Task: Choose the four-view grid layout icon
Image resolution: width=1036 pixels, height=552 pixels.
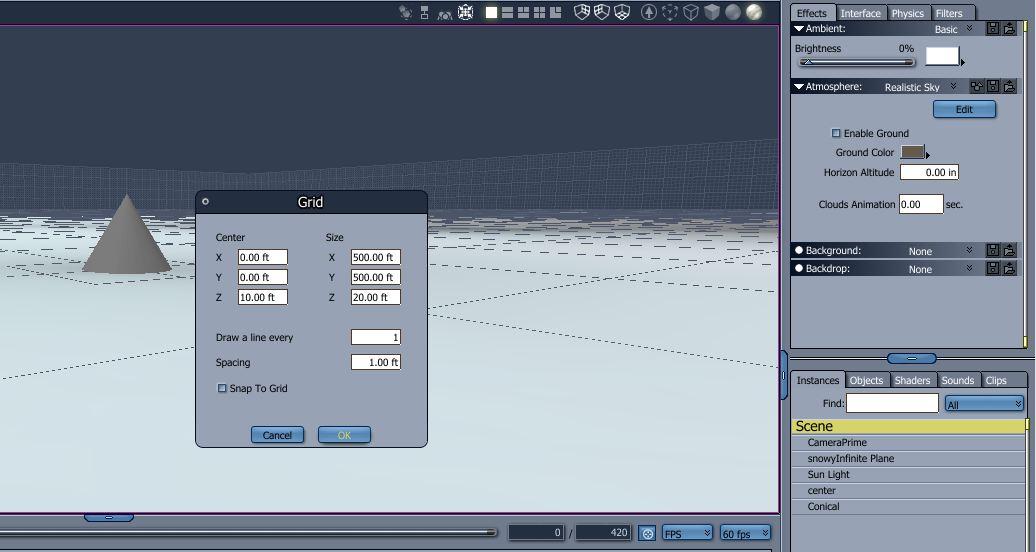Action: tap(539, 12)
